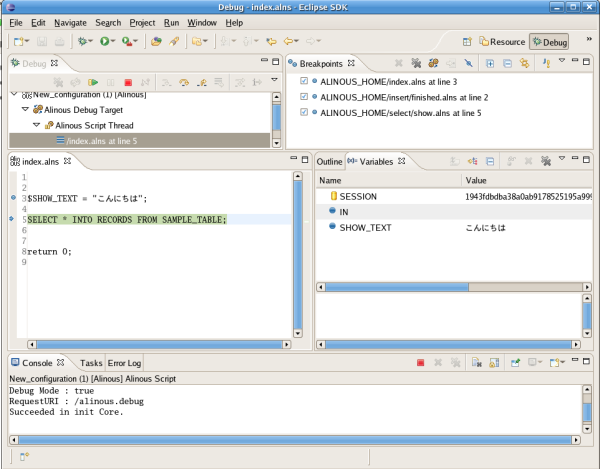Click the External Tools run icon
Screen dimensions: 600x469
click(x=127, y=41)
